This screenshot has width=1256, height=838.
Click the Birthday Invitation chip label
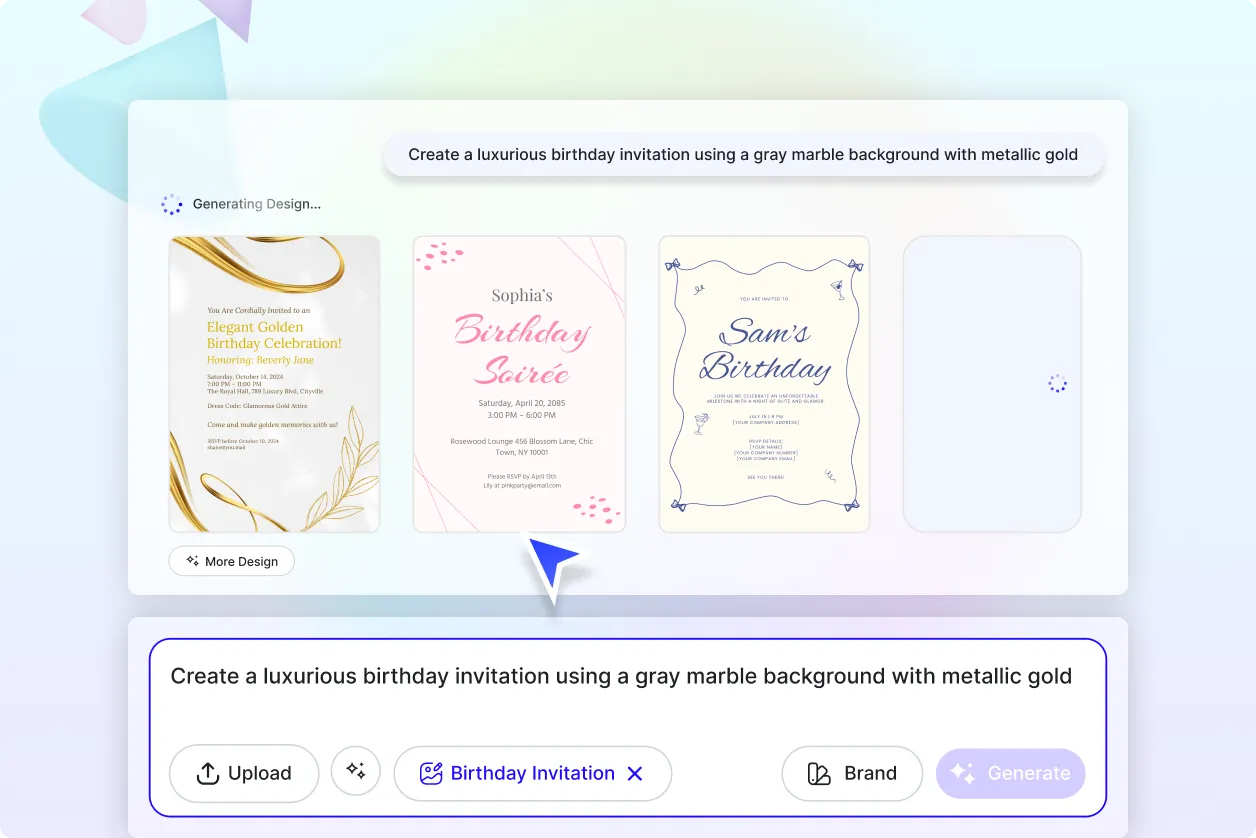point(532,772)
